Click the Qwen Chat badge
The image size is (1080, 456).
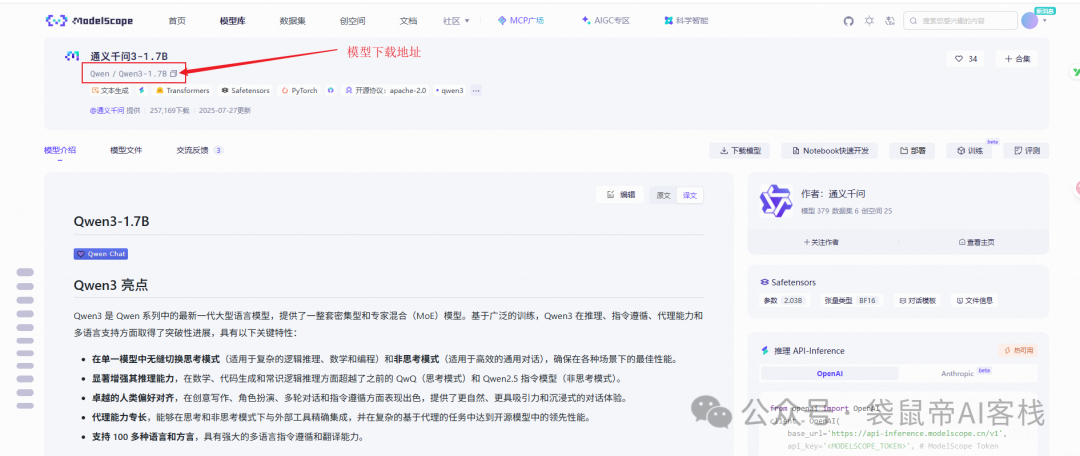pyautogui.click(x=101, y=253)
